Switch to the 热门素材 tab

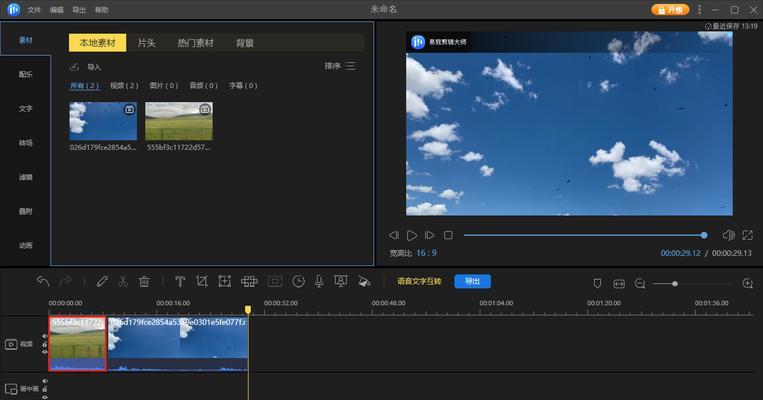pyautogui.click(x=196, y=43)
